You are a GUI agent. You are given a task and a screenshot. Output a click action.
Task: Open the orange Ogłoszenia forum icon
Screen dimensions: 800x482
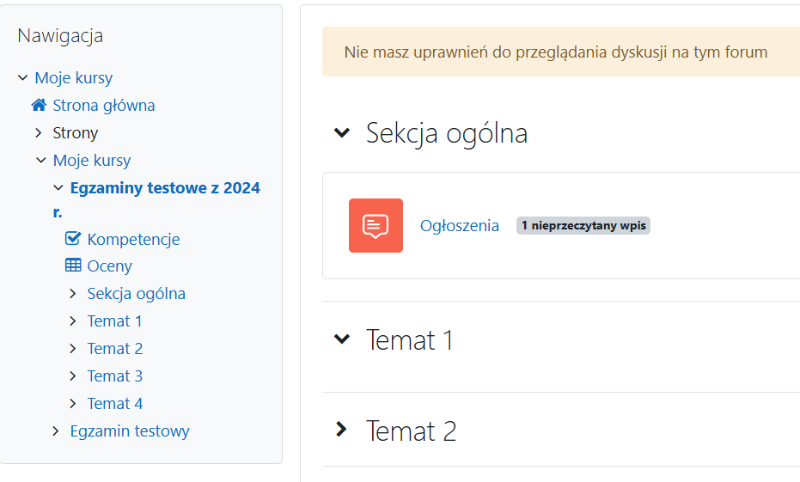point(375,226)
